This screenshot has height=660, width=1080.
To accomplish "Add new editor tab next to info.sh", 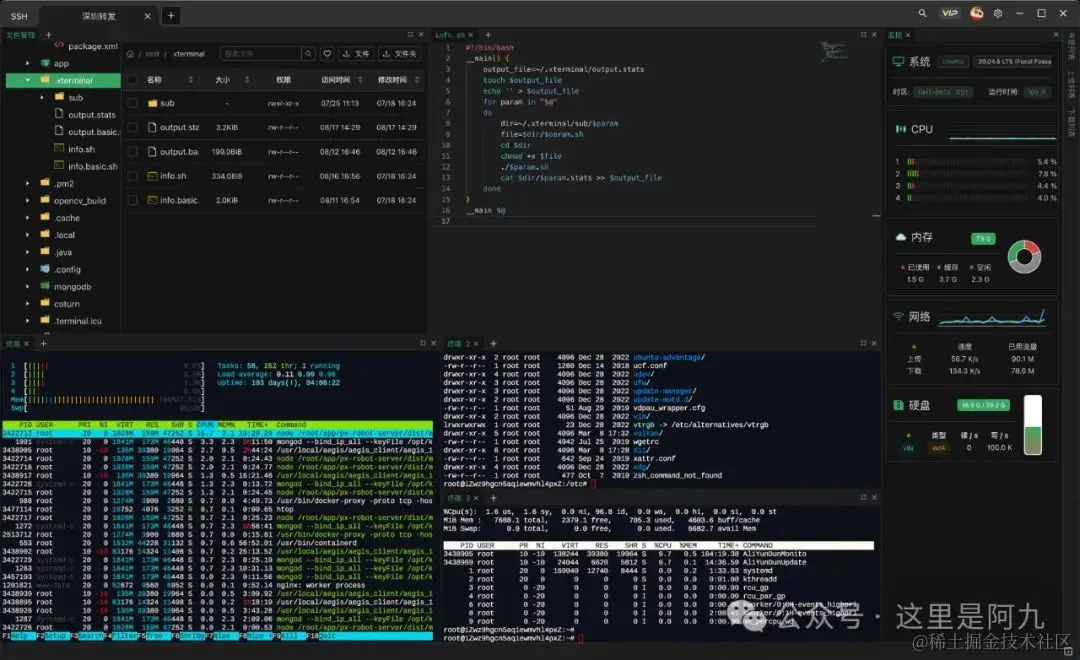I will 488,35.
